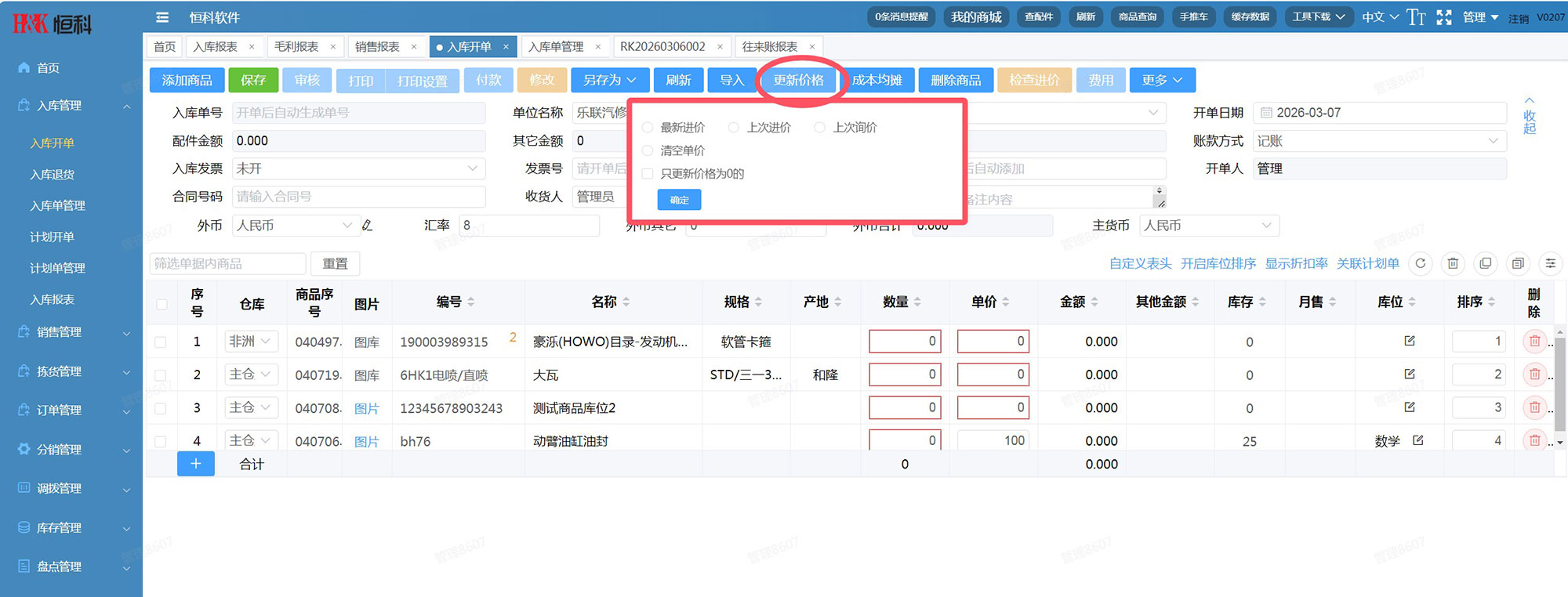Select the 清空单价 radio option
The image size is (1568, 597).
[648, 150]
